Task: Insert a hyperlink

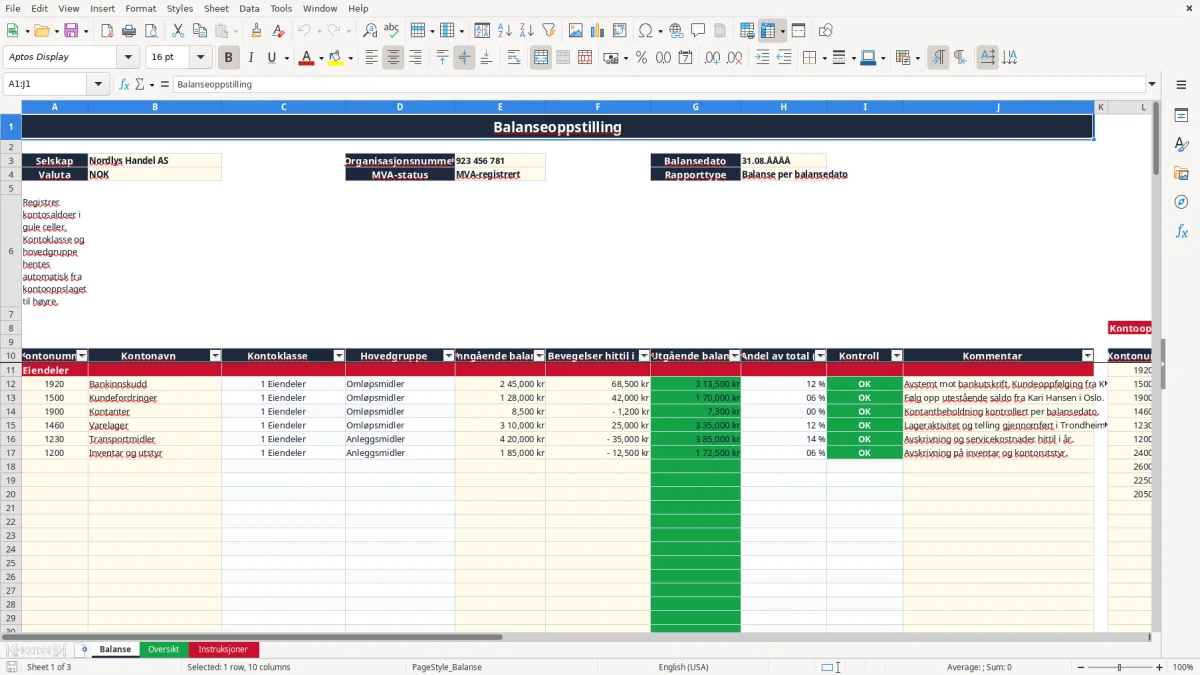Action: [676, 31]
